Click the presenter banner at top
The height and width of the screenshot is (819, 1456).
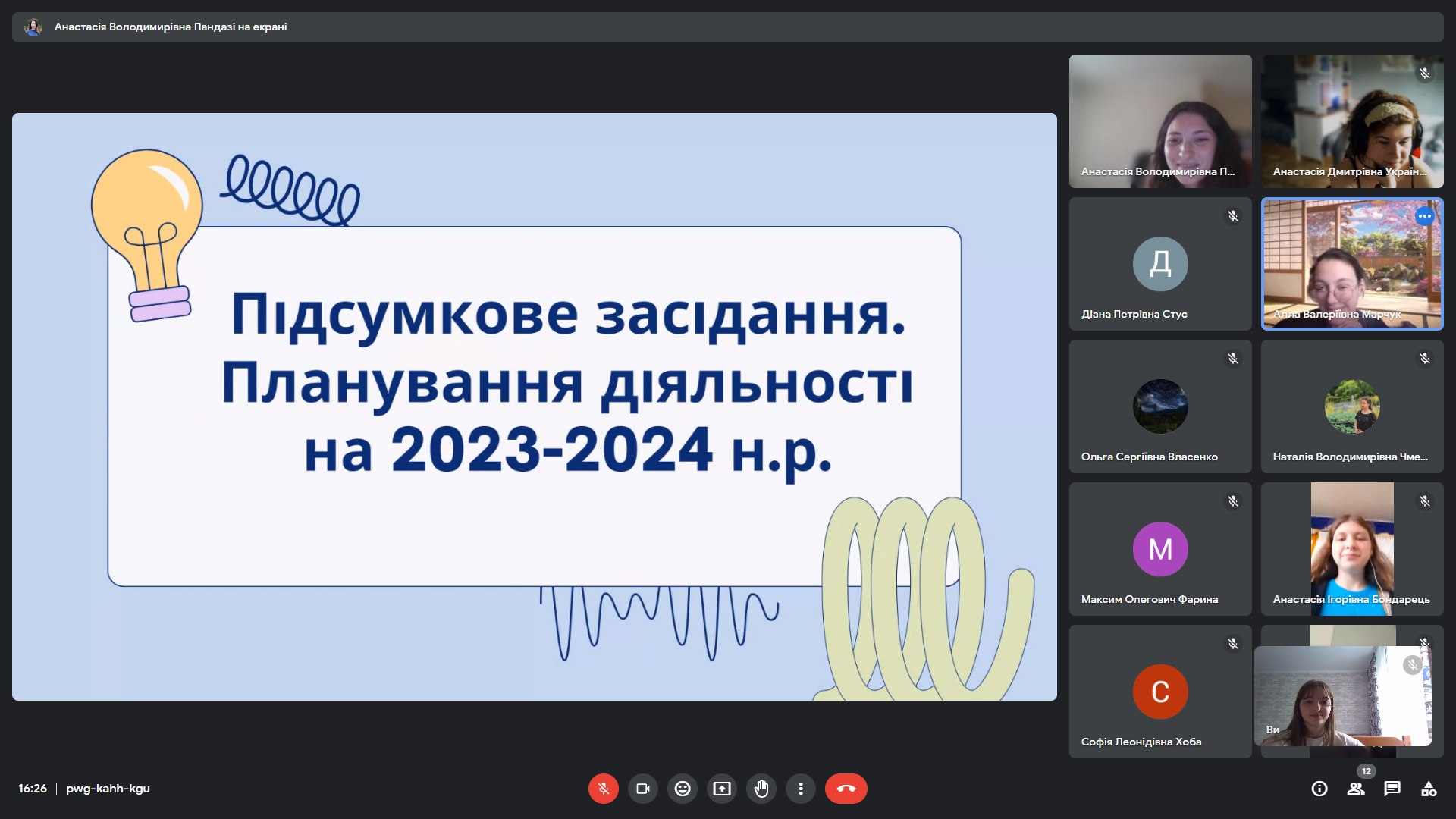click(x=170, y=27)
